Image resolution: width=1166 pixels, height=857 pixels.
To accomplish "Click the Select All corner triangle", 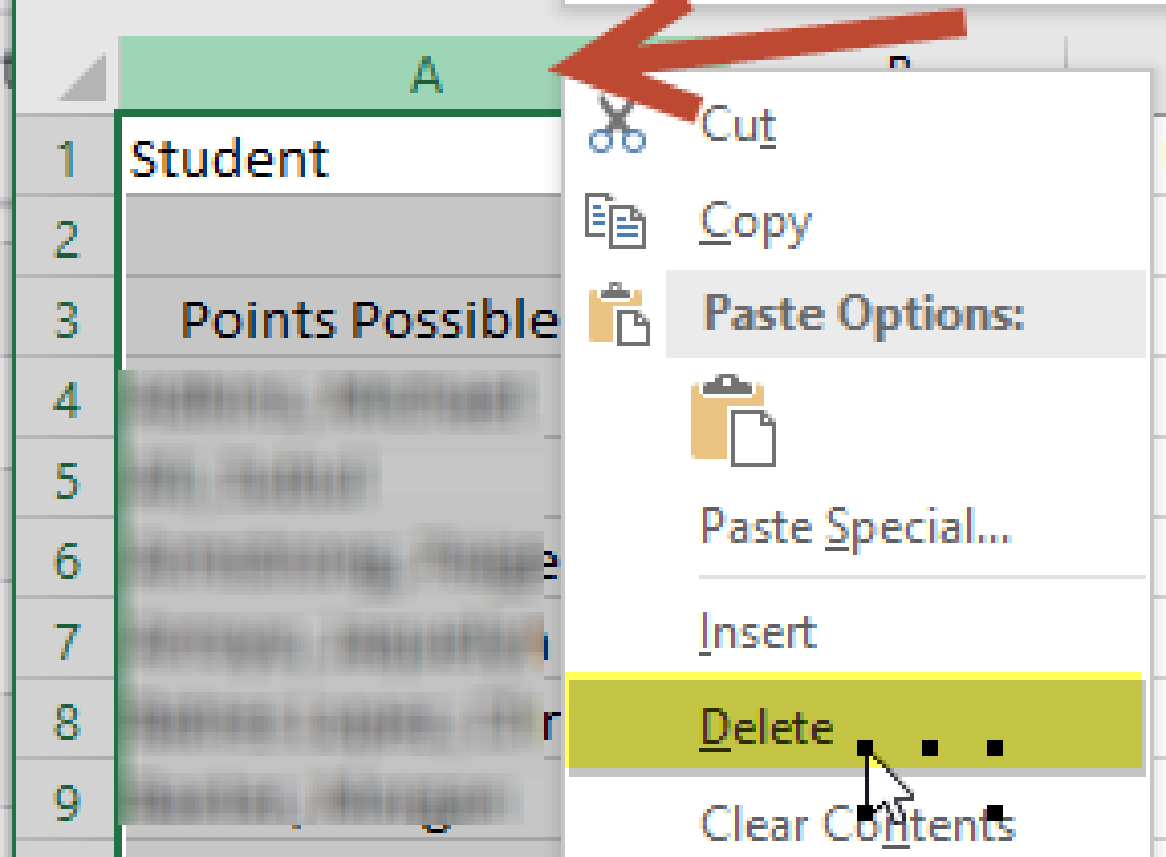I will click(x=84, y=78).
